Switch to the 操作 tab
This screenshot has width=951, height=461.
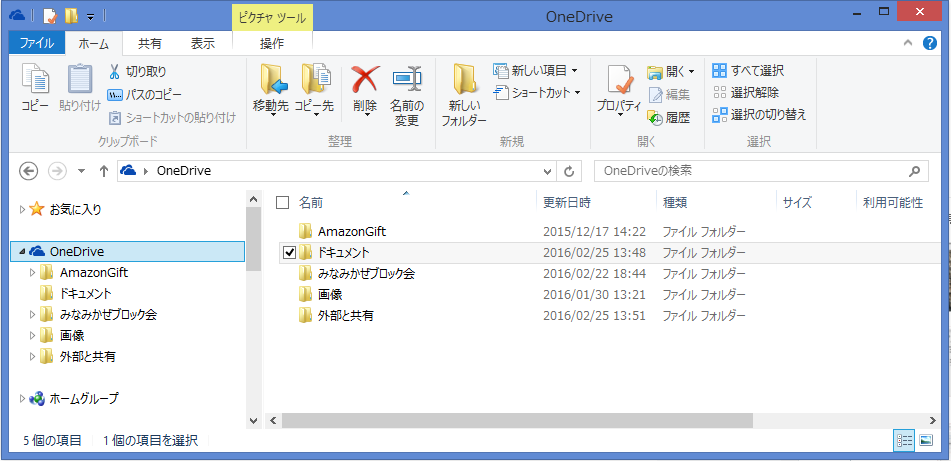tap(272, 43)
